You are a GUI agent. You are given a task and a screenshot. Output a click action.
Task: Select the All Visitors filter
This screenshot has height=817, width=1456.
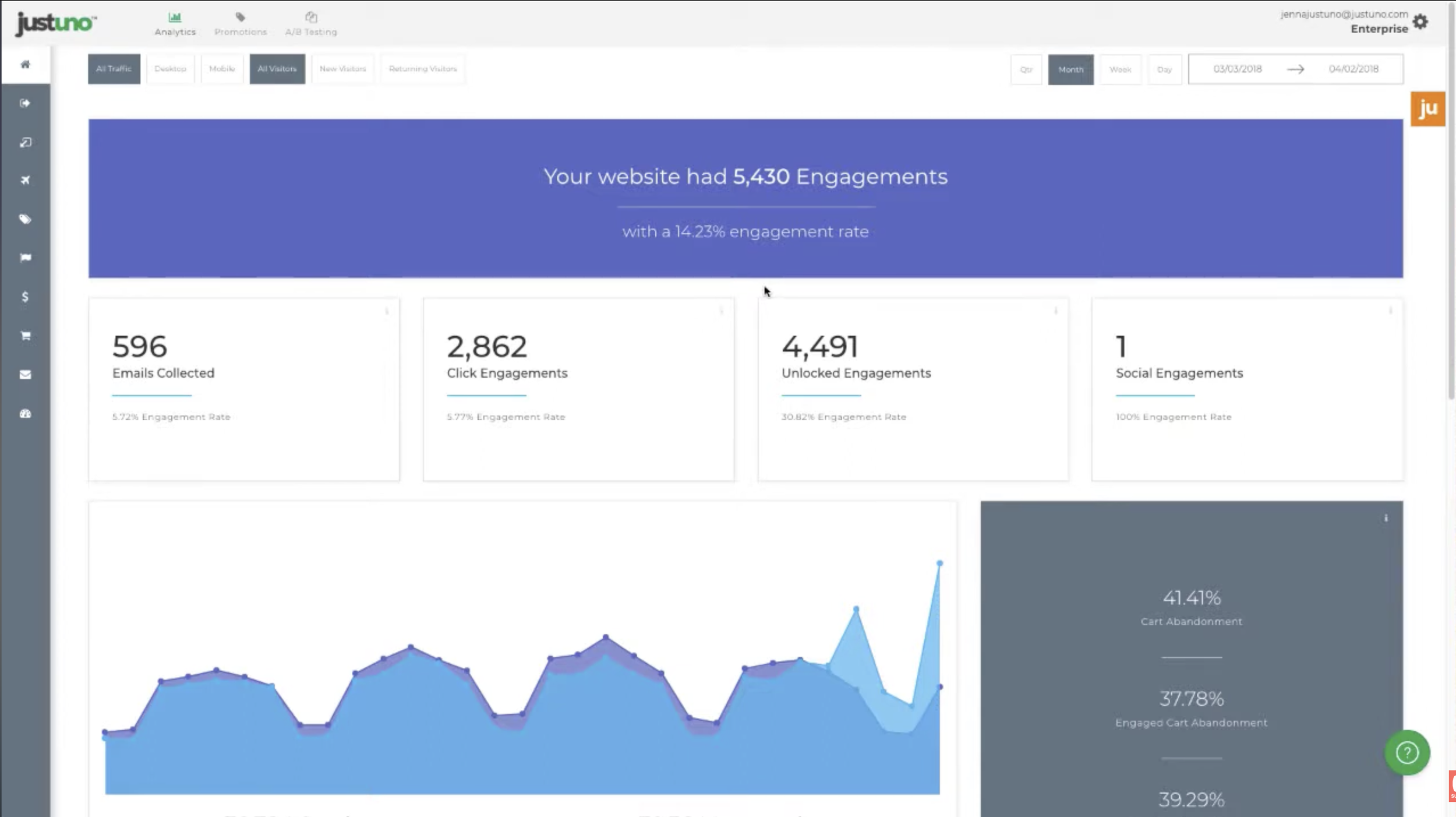277,69
